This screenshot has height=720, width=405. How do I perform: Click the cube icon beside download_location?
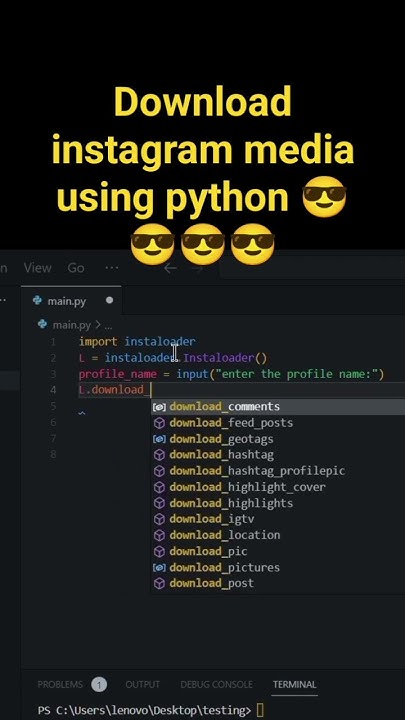point(159,535)
